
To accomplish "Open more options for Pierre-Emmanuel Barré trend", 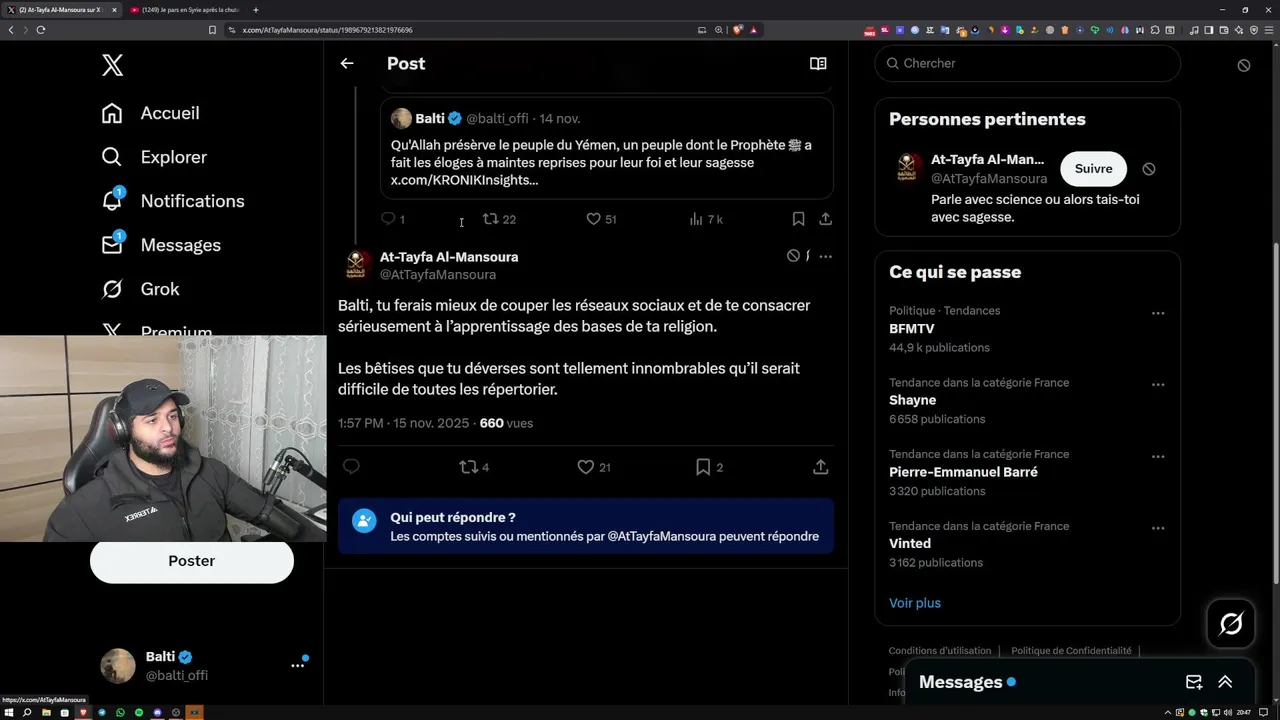I will [x=1158, y=457].
